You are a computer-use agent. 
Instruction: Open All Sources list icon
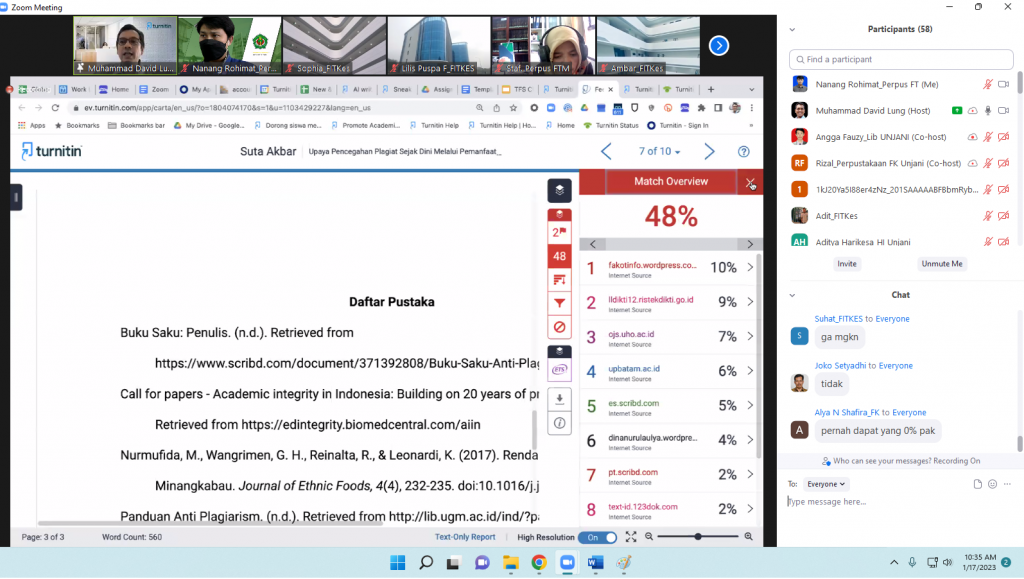[x=559, y=279]
